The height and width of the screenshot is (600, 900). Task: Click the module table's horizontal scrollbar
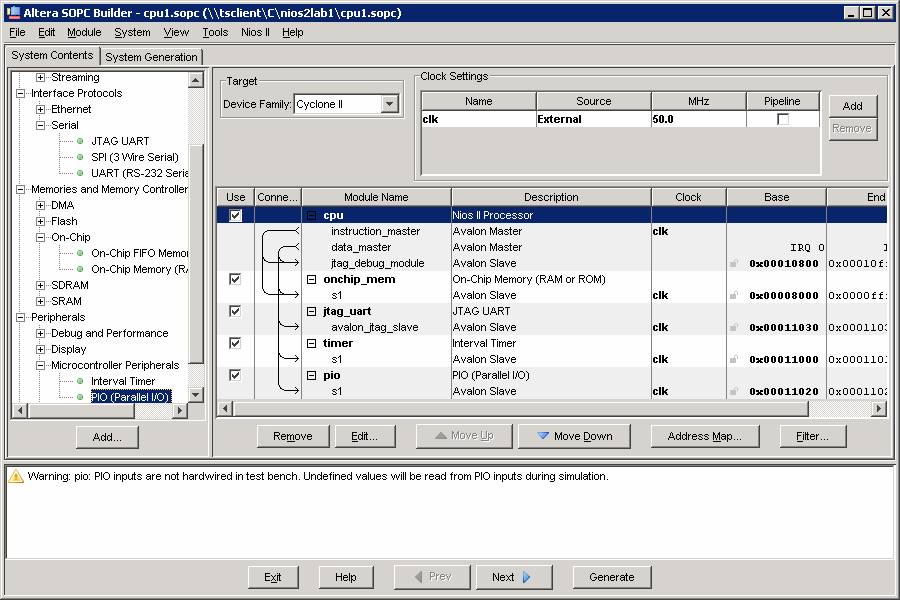pyautogui.click(x=520, y=409)
